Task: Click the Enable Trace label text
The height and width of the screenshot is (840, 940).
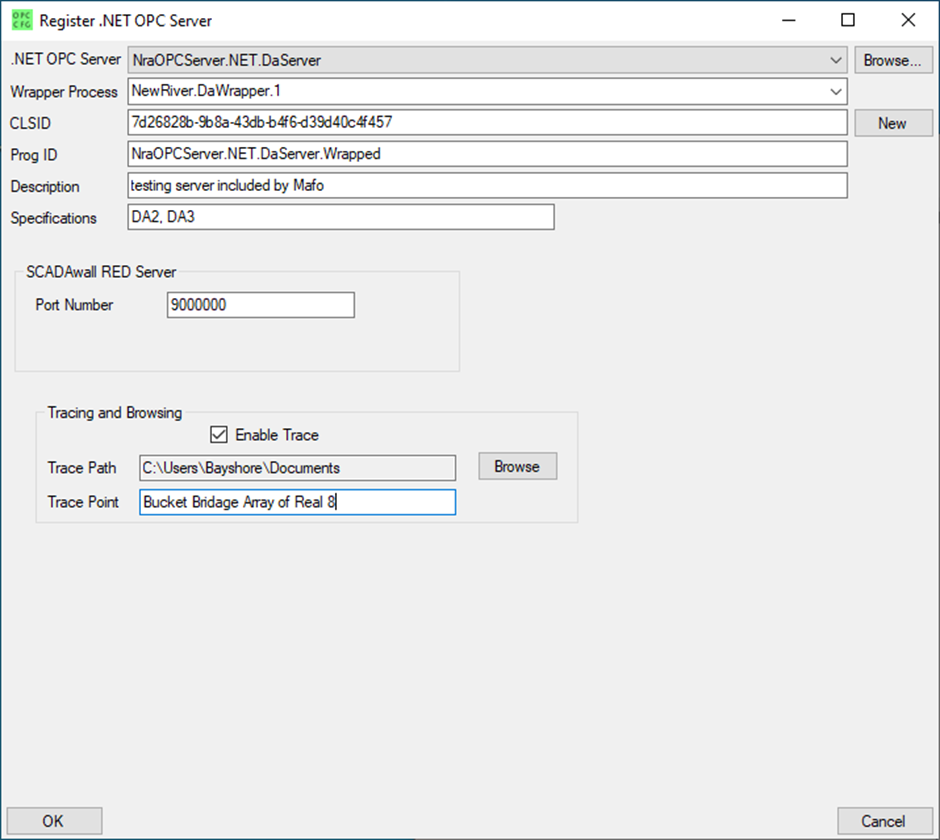Action: click(x=277, y=435)
